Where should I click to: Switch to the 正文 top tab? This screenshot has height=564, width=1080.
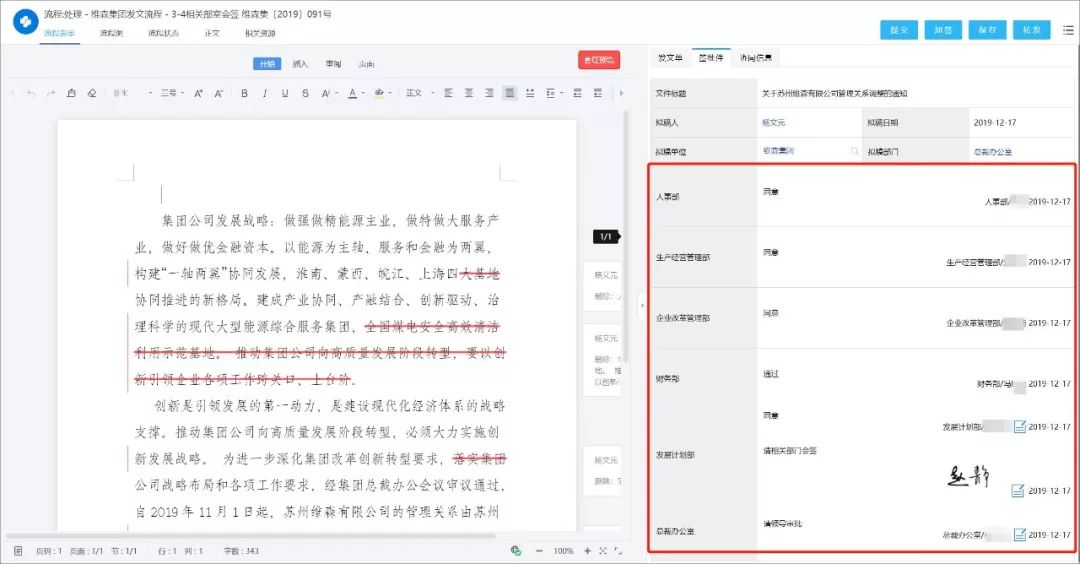(x=211, y=33)
